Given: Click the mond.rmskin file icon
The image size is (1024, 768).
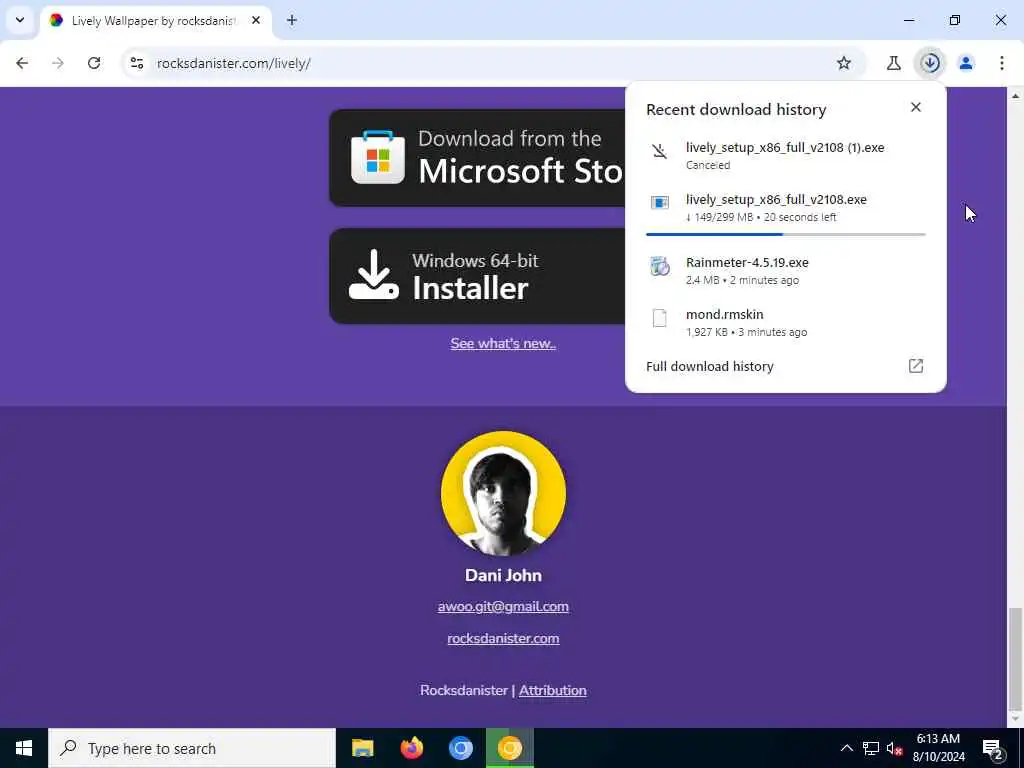Looking at the screenshot, I should (660, 318).
